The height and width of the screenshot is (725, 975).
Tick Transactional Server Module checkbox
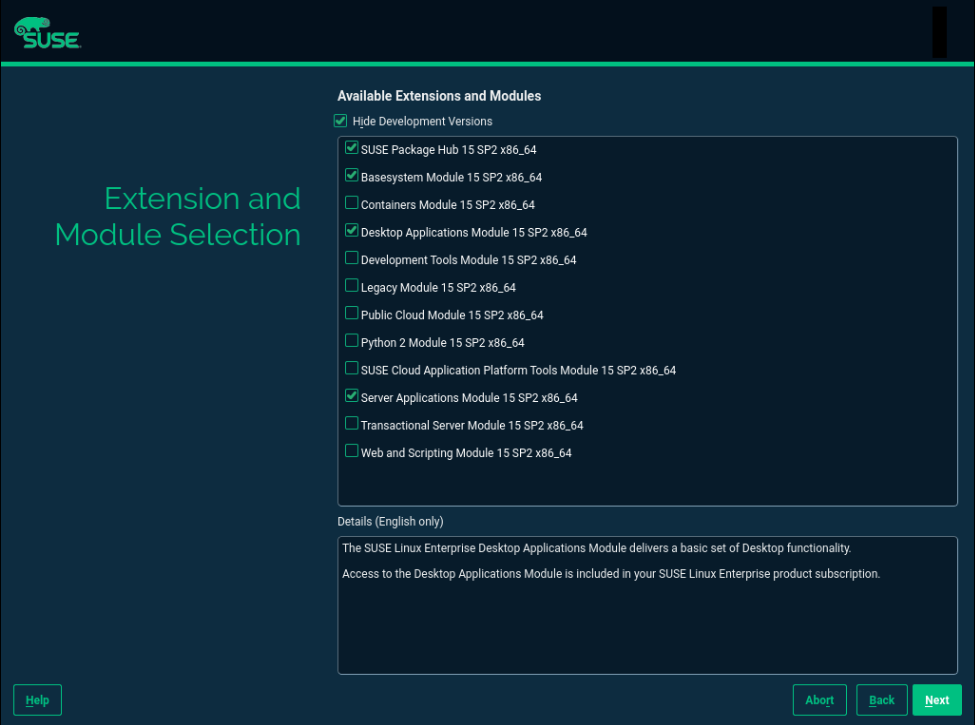(x=352, y=424)
